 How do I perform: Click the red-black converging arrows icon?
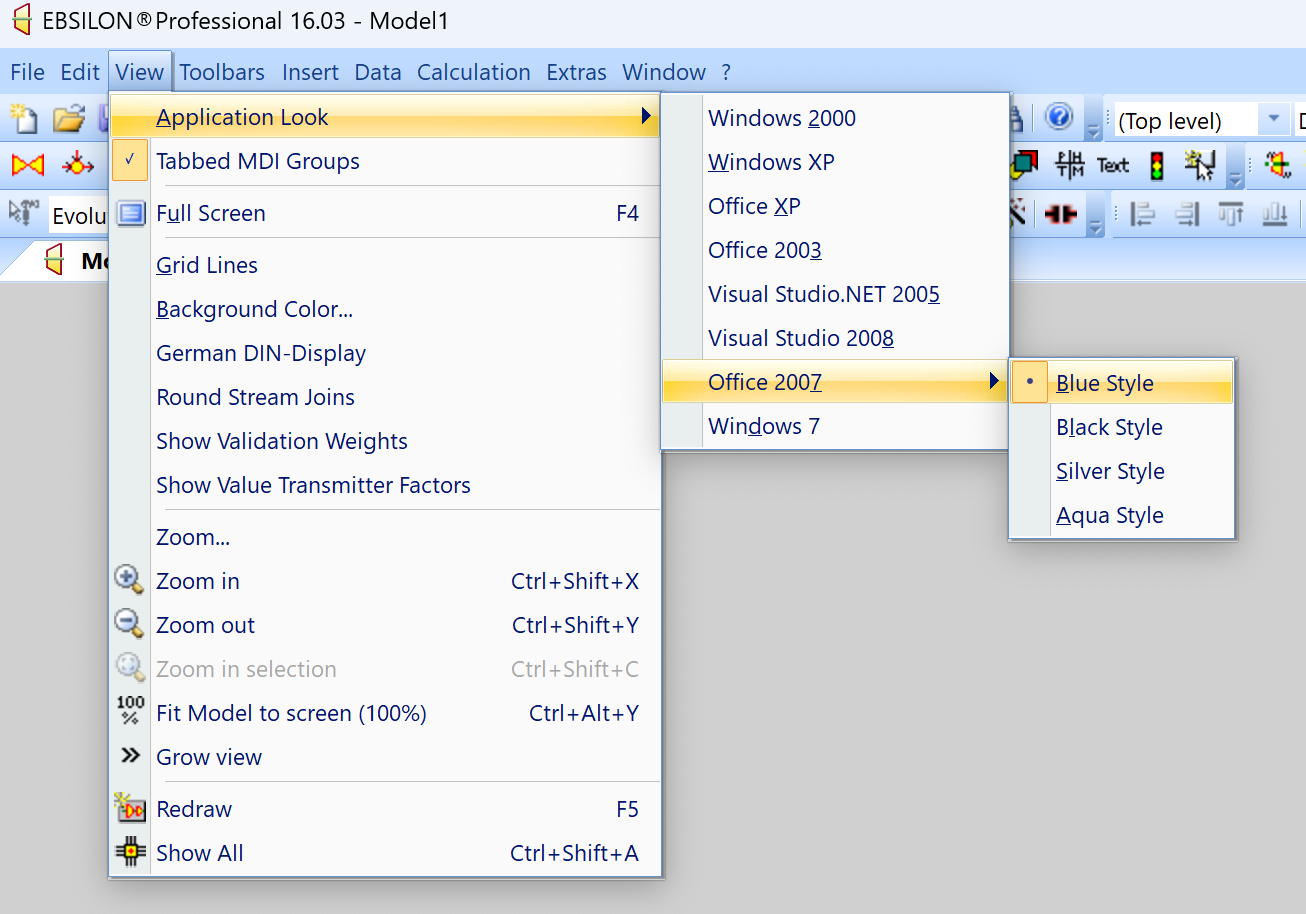1061,213
